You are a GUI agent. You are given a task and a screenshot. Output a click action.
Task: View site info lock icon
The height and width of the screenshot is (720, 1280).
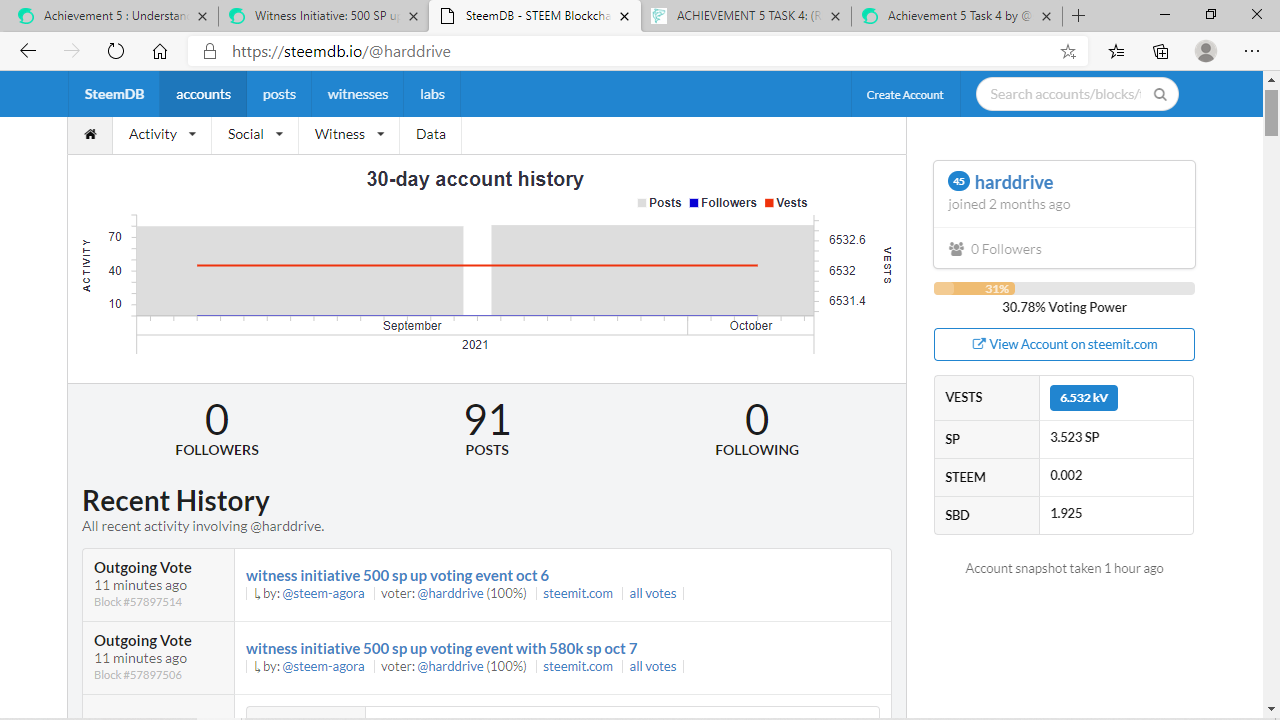tap(209, 52)
